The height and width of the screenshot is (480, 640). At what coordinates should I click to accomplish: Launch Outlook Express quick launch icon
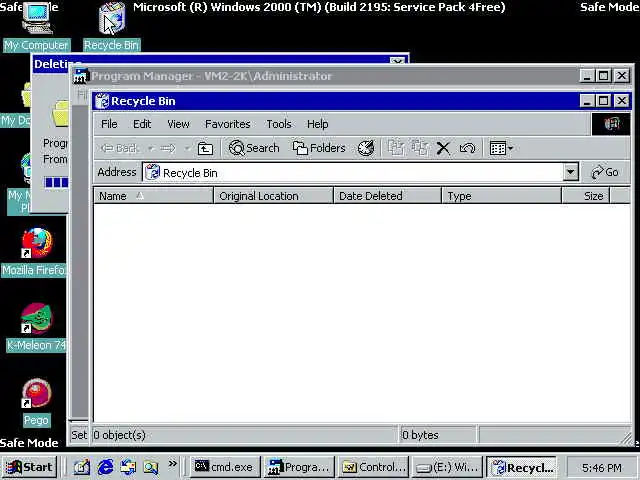[x=128, y=467]
